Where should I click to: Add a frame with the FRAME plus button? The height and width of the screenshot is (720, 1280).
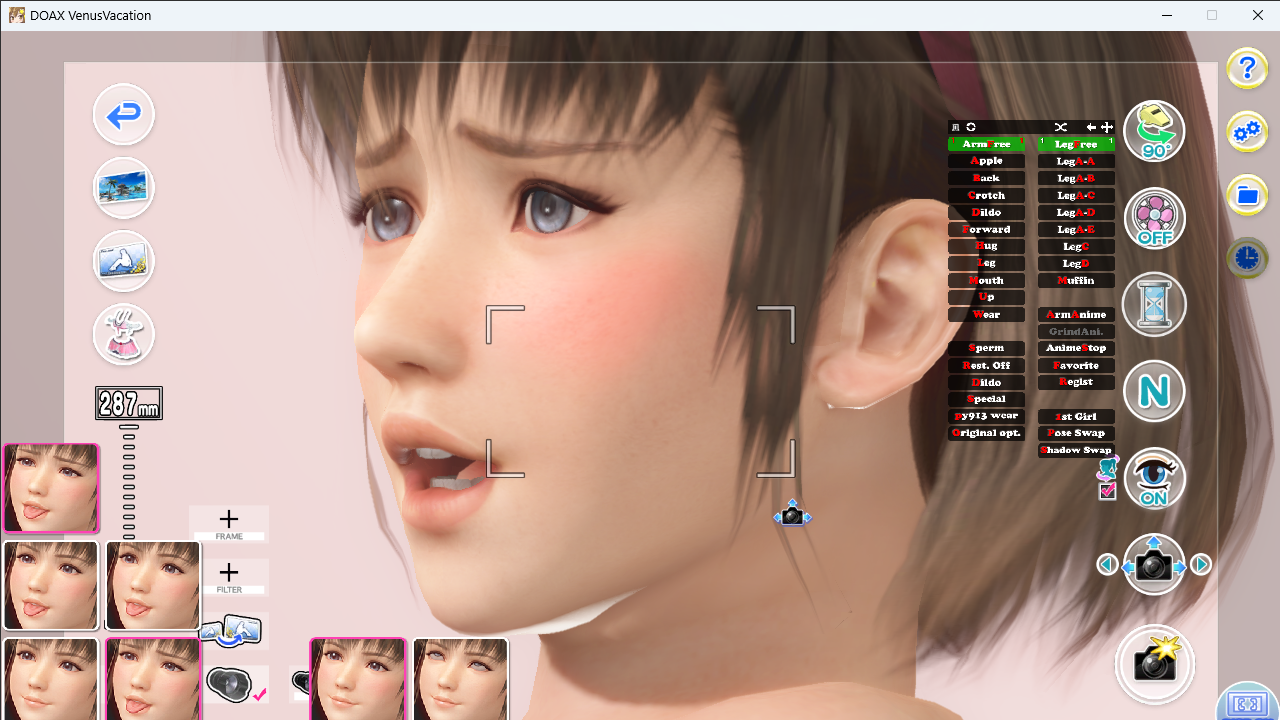[229, 524]
